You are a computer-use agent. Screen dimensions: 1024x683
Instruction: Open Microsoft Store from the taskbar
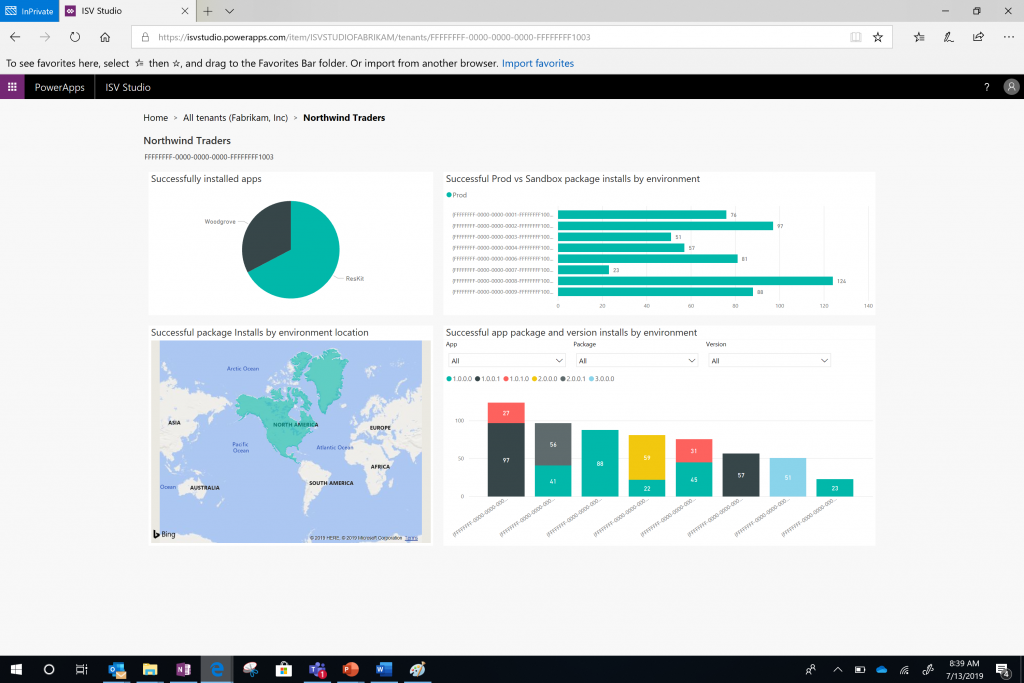pyautogui.click(x=283, y=669)
